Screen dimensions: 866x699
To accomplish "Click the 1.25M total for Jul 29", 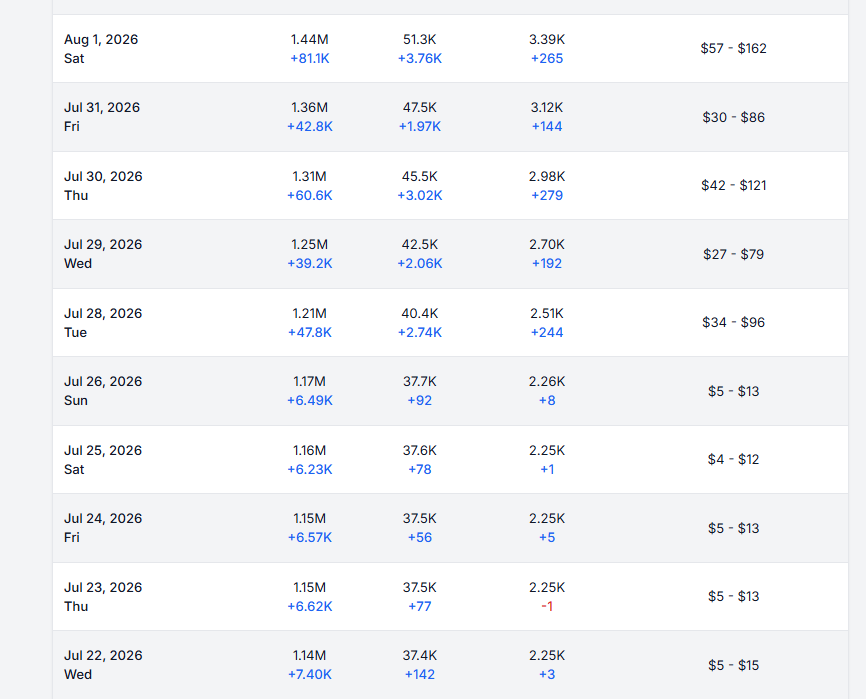I will [310, 245].
